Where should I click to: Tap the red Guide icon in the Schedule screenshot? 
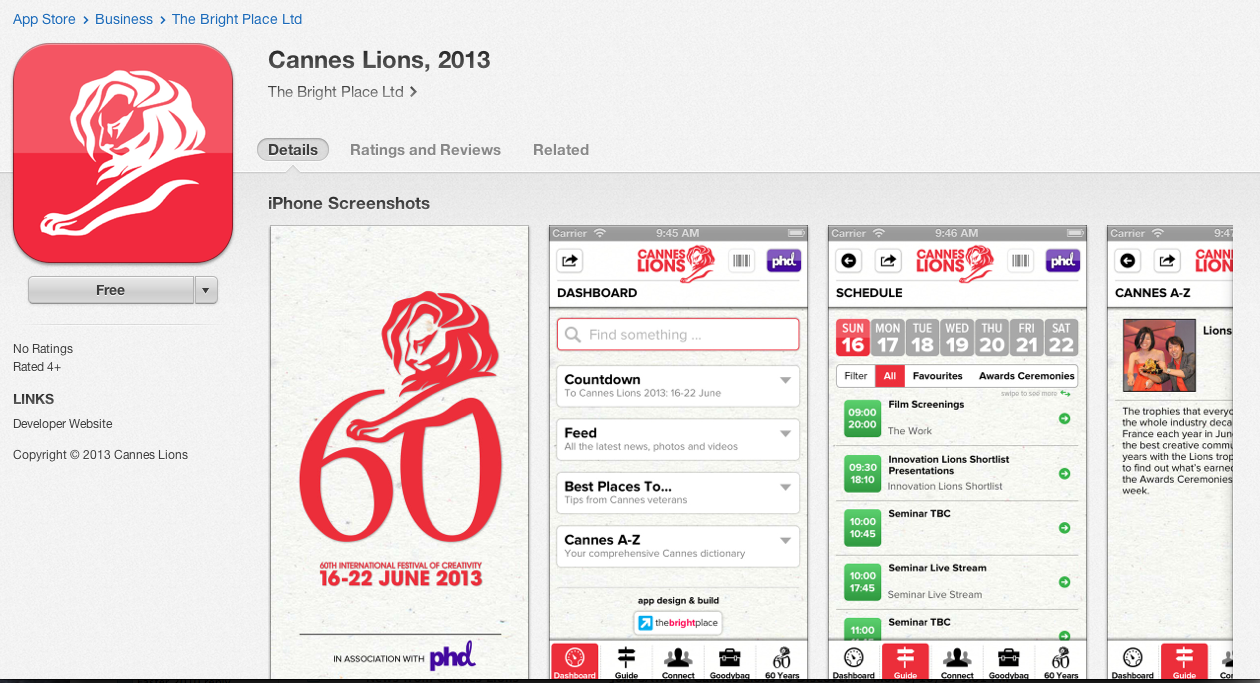click(906, 661)
